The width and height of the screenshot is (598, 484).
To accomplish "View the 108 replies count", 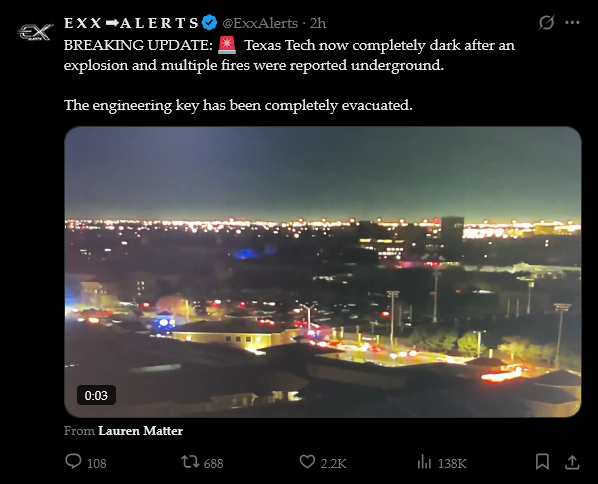I will click(x=96, y=463).
